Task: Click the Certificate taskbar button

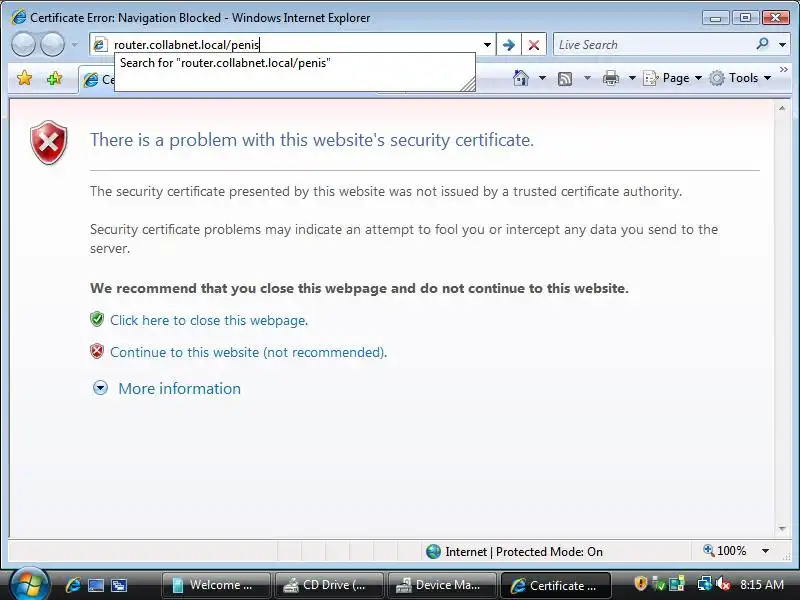Action: [x=556, y=585]
